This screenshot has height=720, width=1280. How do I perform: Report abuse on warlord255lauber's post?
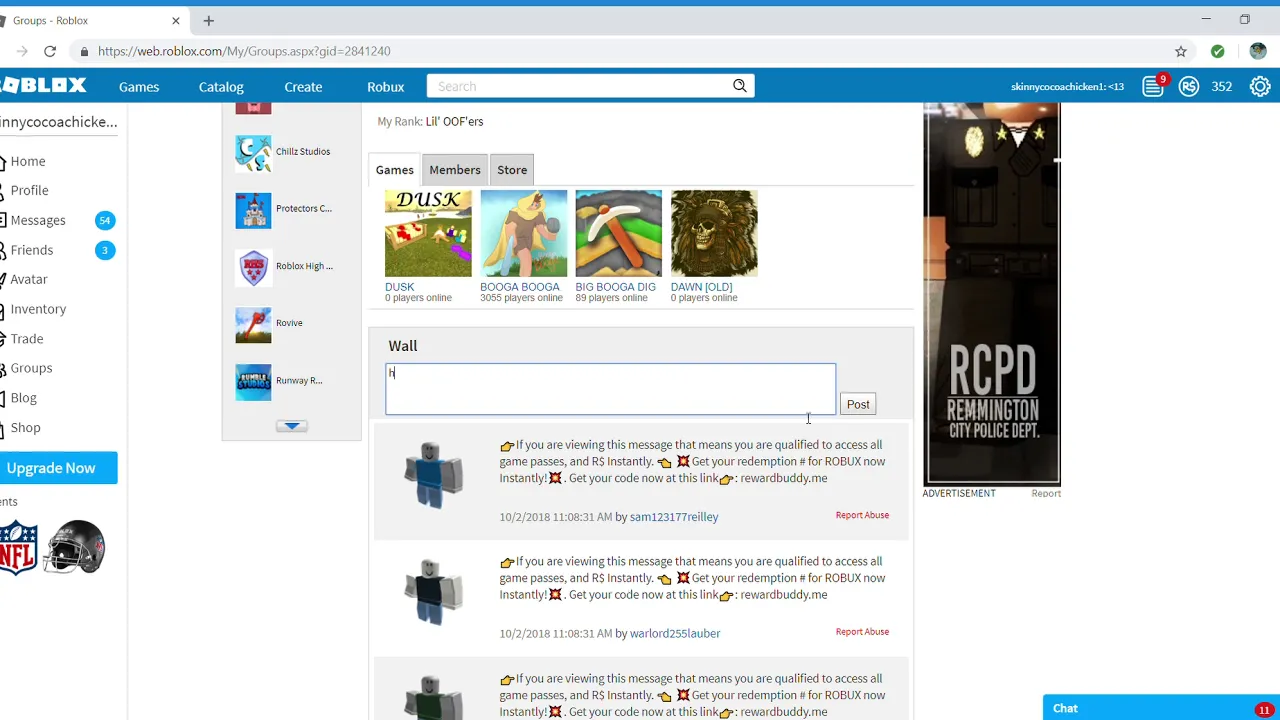tap(862, 632)
